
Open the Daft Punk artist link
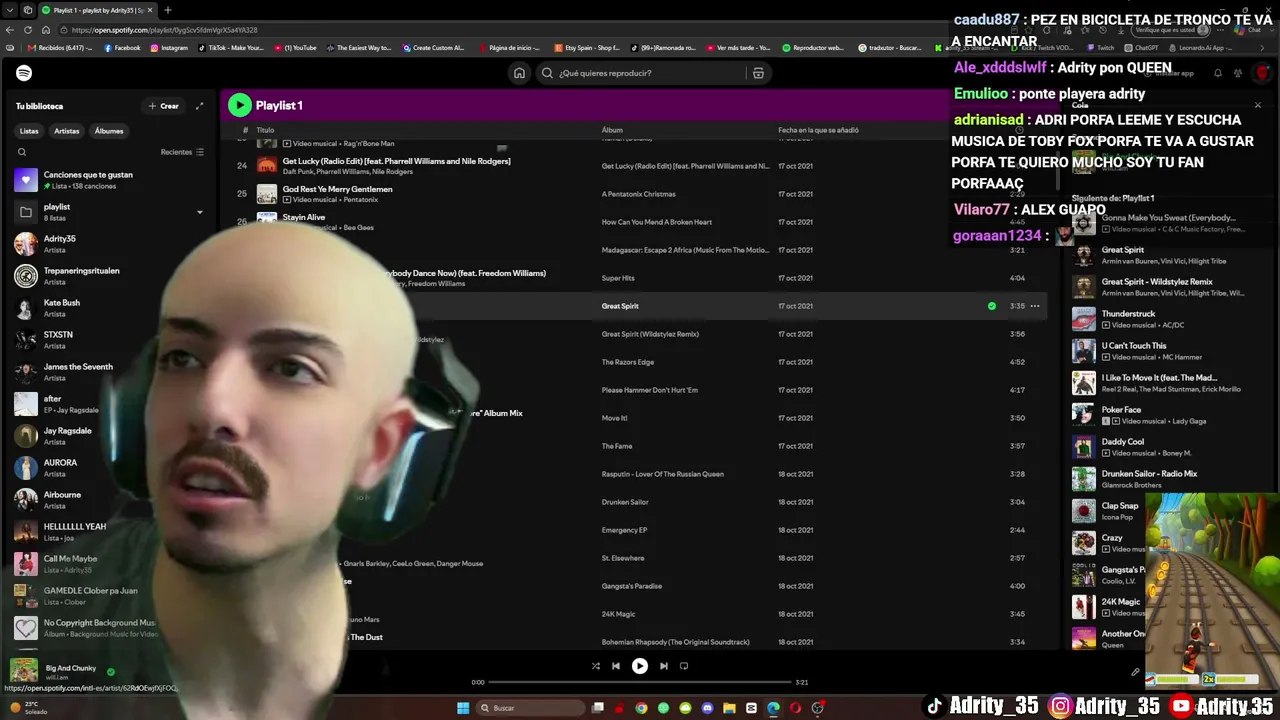click(301, 172)
